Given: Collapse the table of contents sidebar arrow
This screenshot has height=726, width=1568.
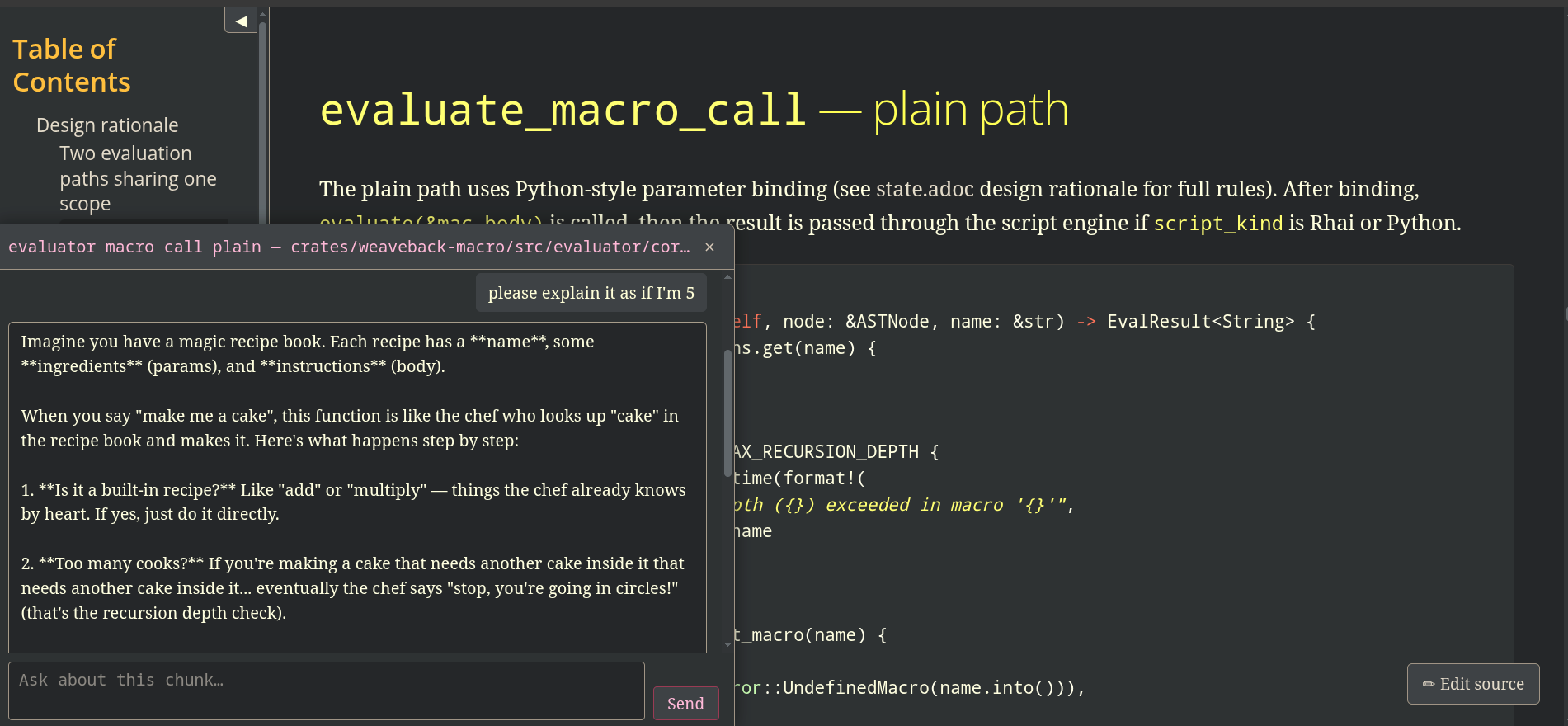Looking at the screenshot, I should click(x=241, y=21).
